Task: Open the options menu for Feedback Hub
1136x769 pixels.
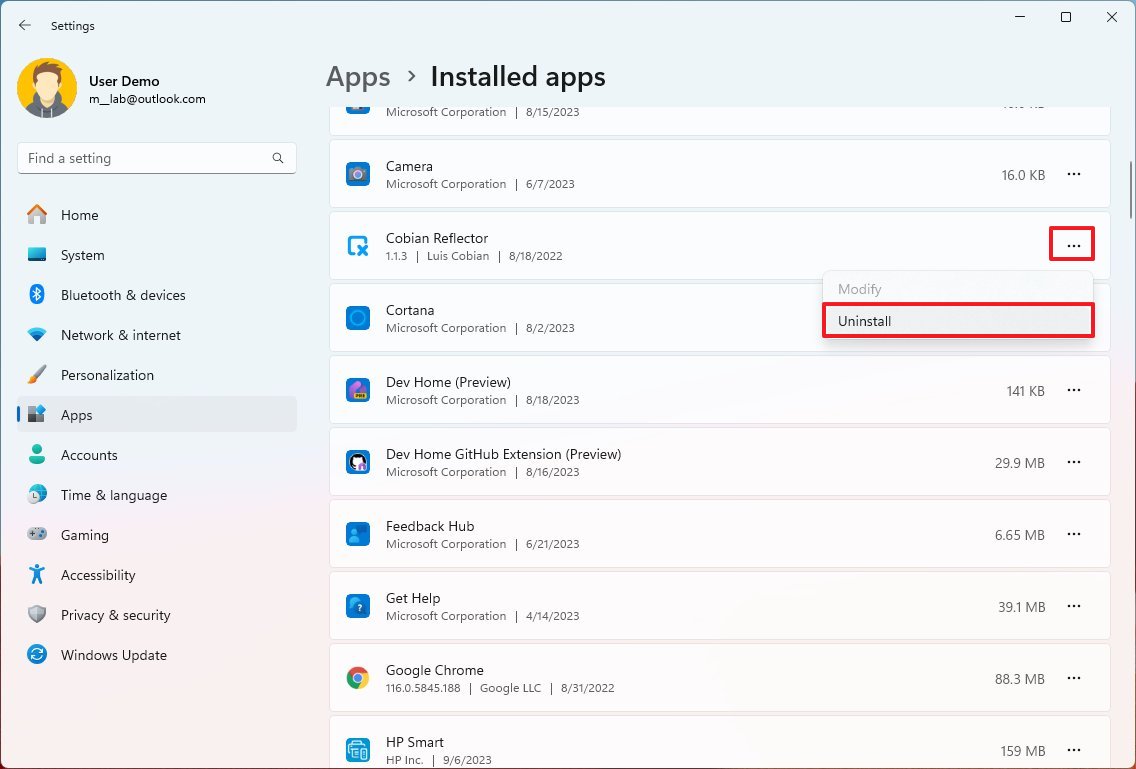Action: [x=1074, y=534]
